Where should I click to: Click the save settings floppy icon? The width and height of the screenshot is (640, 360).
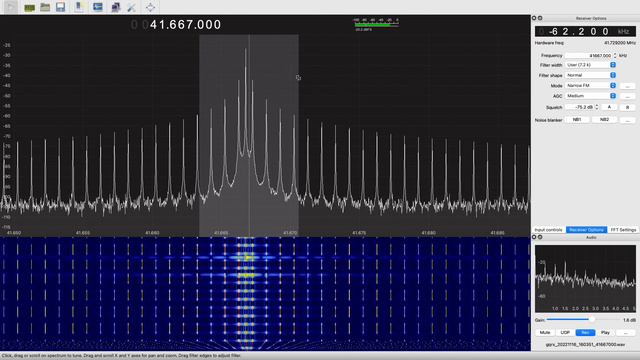pyautogui.click(x=60, y=7)
